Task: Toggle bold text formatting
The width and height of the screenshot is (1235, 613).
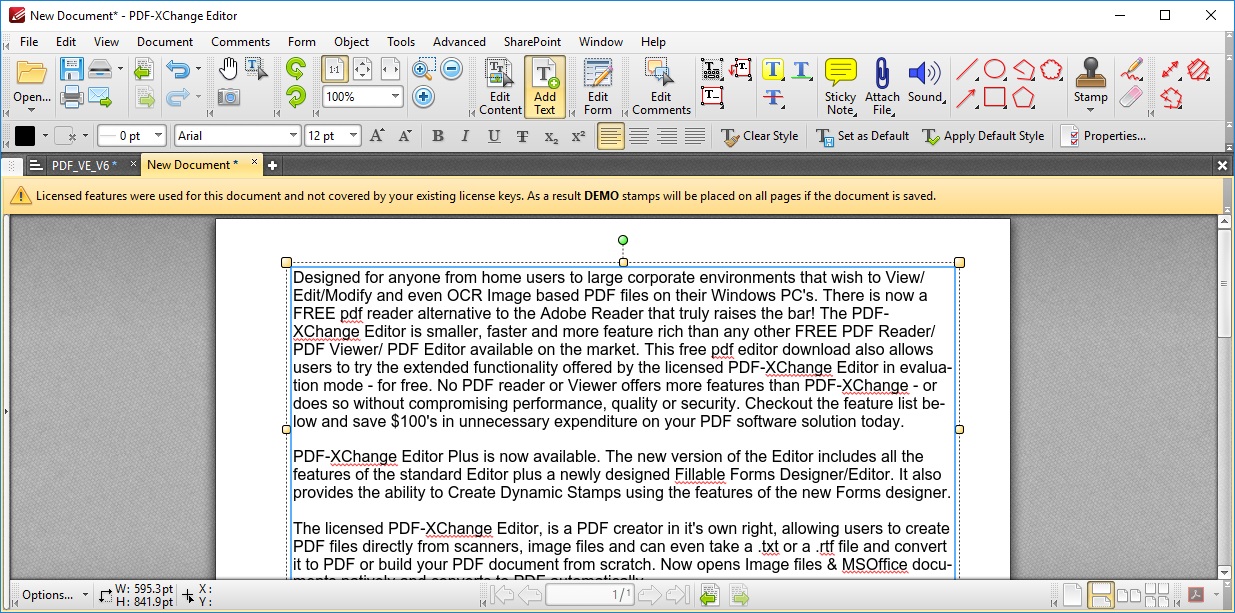Action: pos(437,135)
